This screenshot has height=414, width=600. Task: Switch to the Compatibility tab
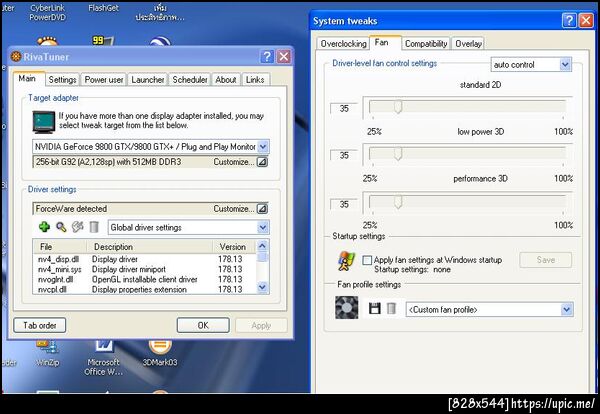[426, 44]
